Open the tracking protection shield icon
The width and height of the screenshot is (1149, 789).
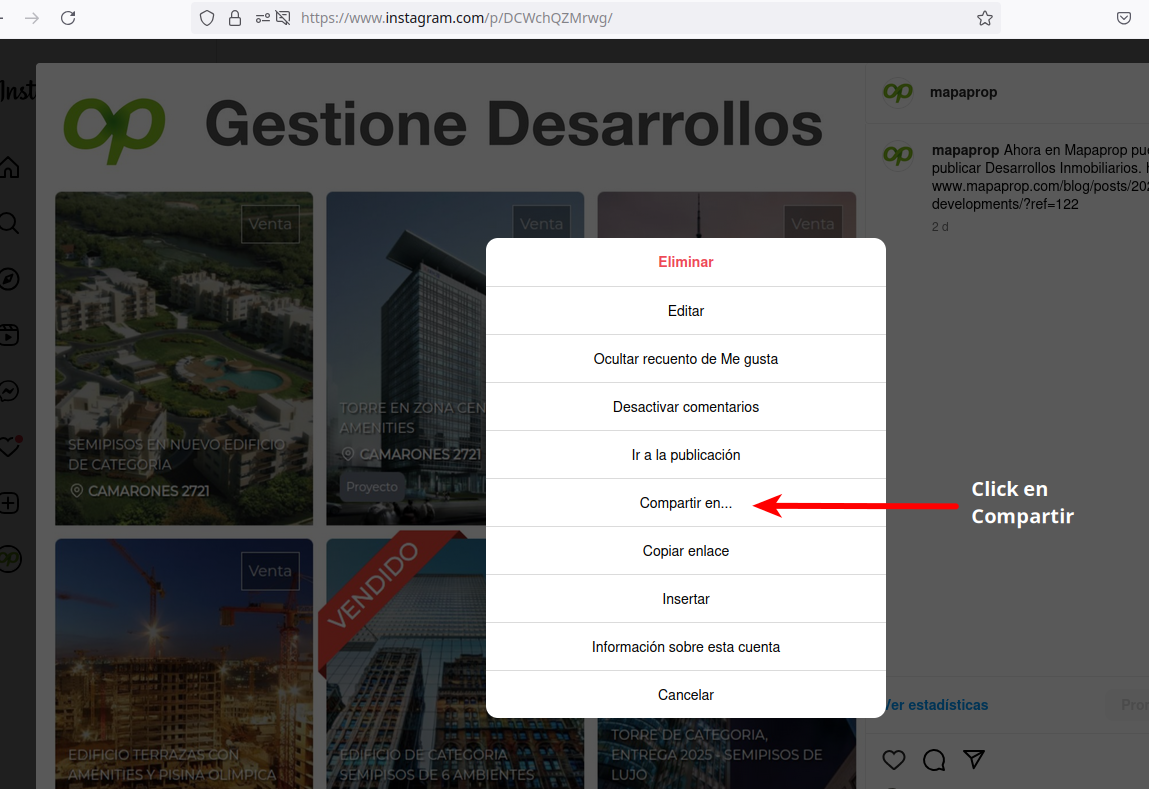click(207, 18)
